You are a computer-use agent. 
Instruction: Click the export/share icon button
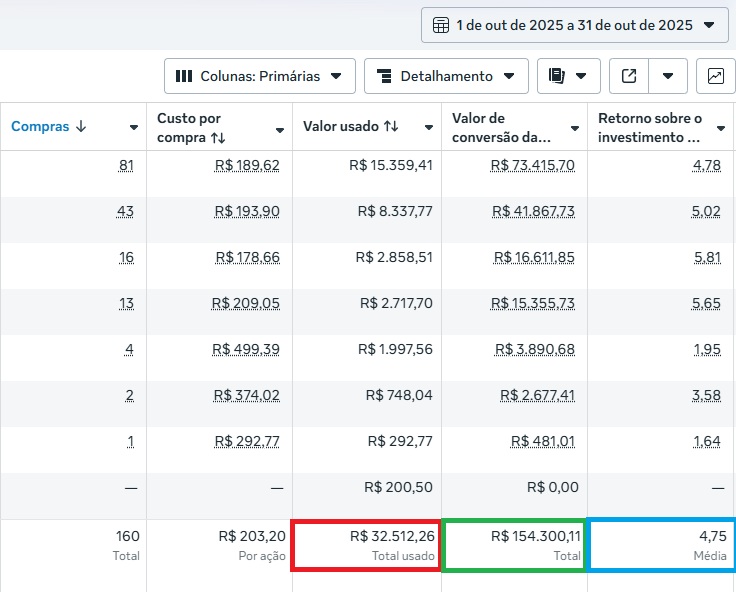[x=629, y=76]
